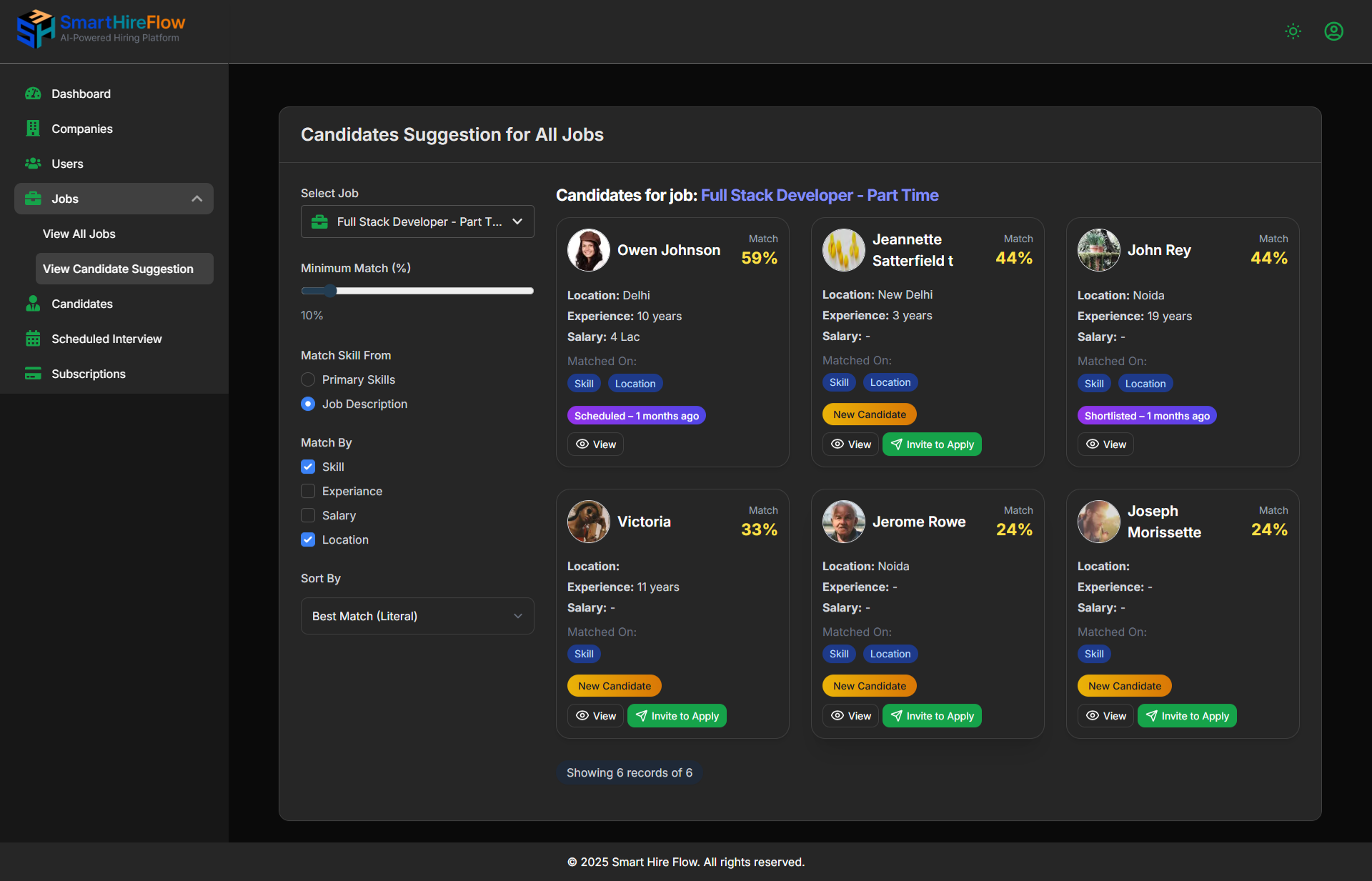Enable the Experiance checkbox
Viewport: 1372px width, 881px height.
pos(308,491)
